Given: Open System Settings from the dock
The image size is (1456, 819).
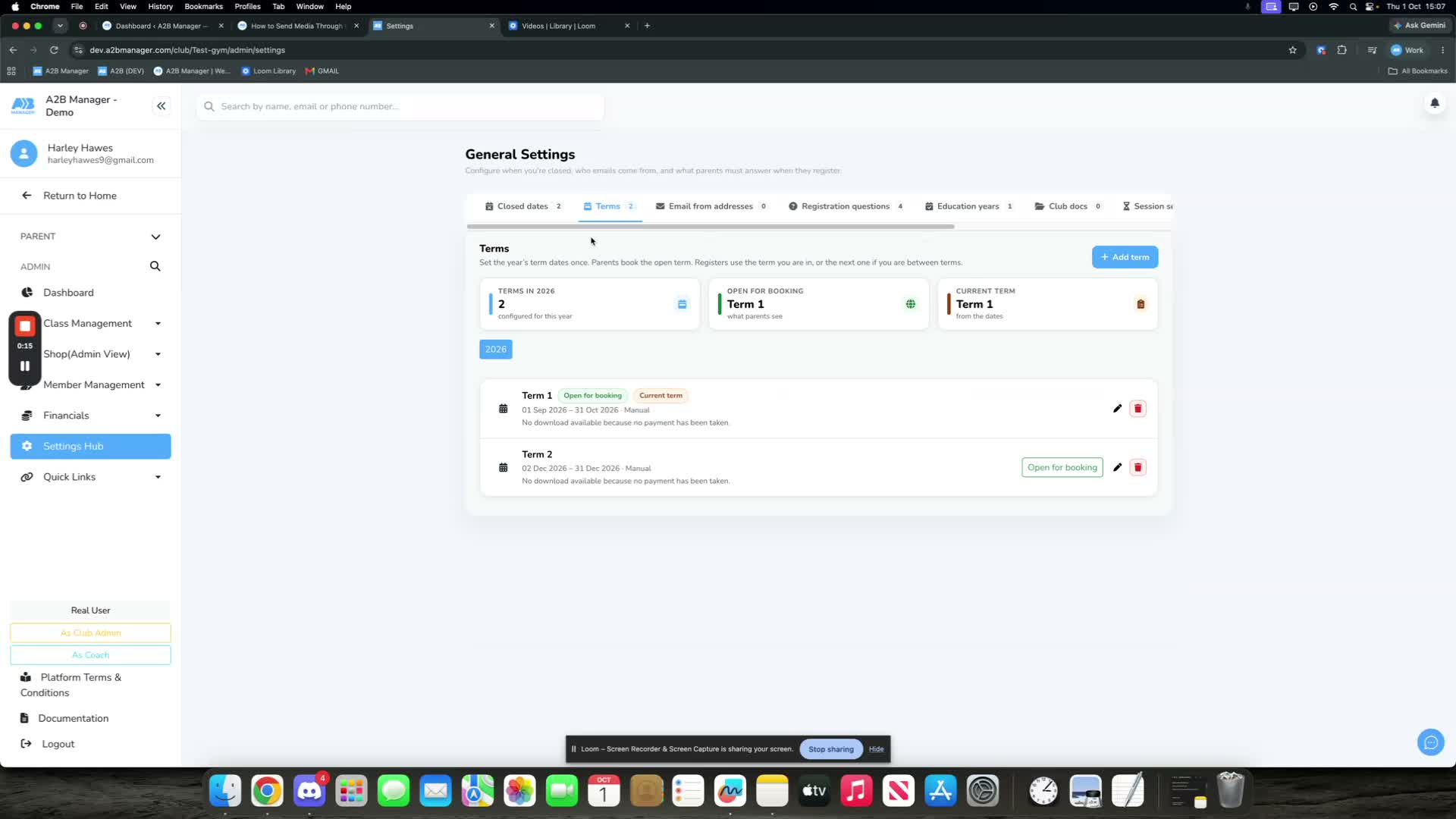Looking at the screenshot, I should pos(983,791).
